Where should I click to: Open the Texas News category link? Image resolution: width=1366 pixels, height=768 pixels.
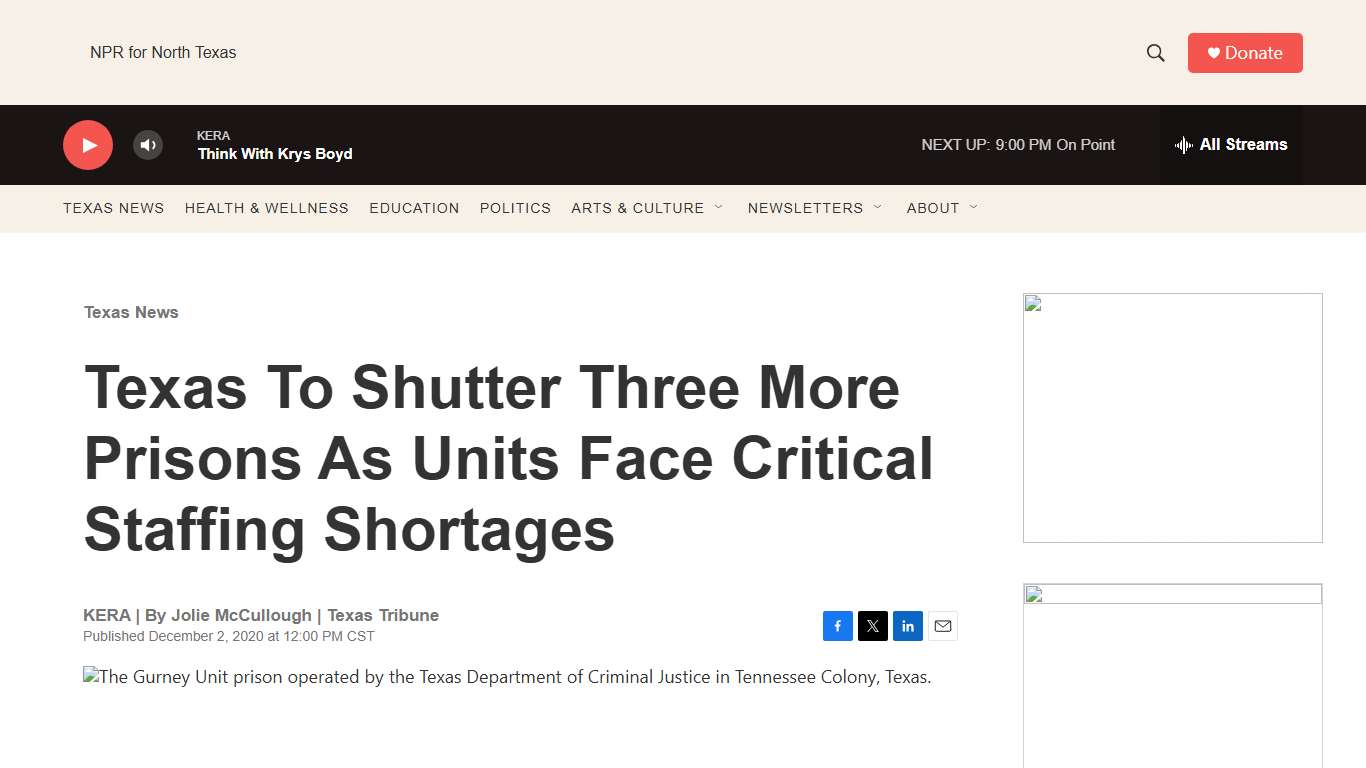(x=131, y=312)
